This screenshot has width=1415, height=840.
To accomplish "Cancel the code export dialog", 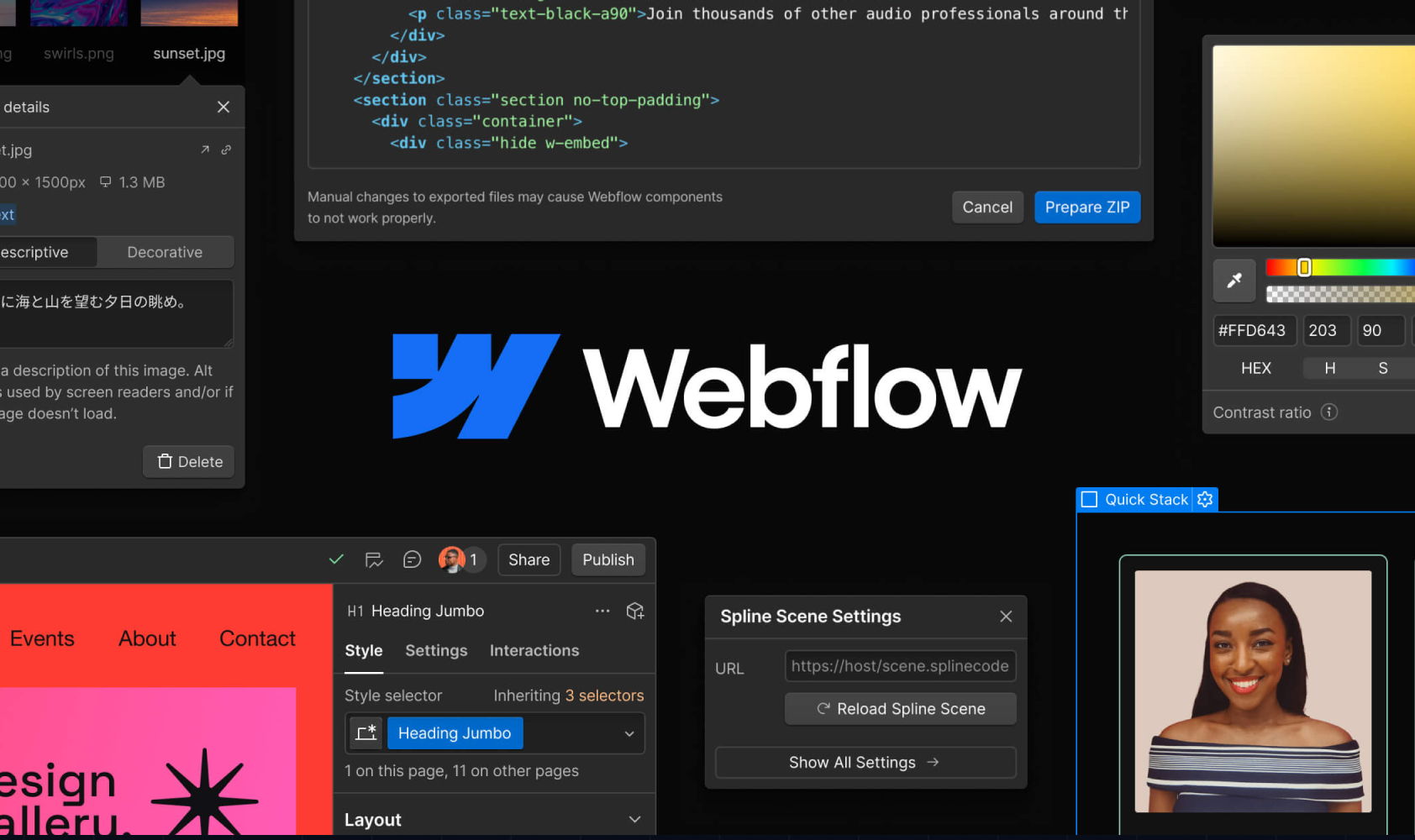I will coord(987,207).
